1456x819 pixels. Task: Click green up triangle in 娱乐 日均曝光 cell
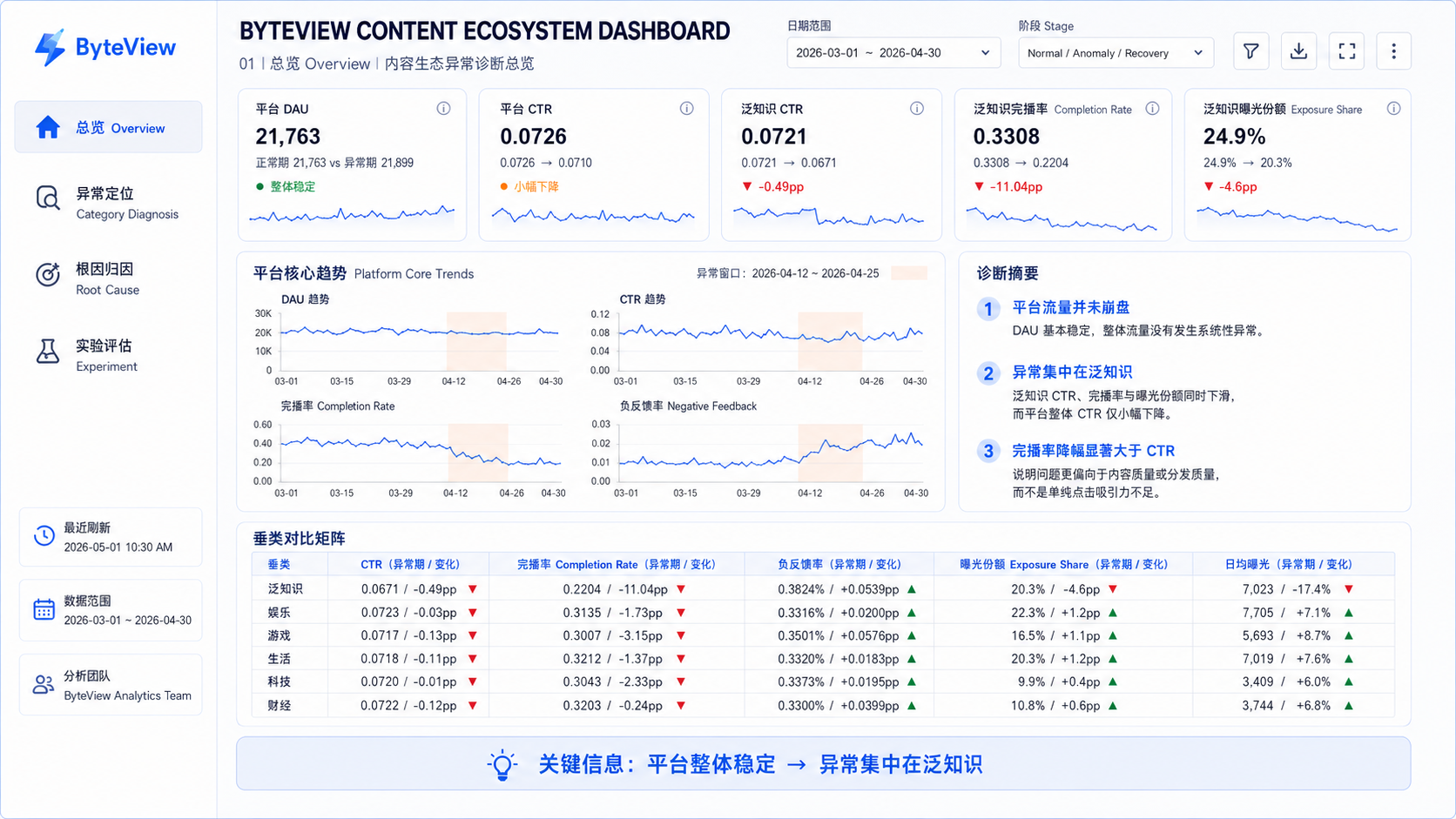tap(1348, 613)
